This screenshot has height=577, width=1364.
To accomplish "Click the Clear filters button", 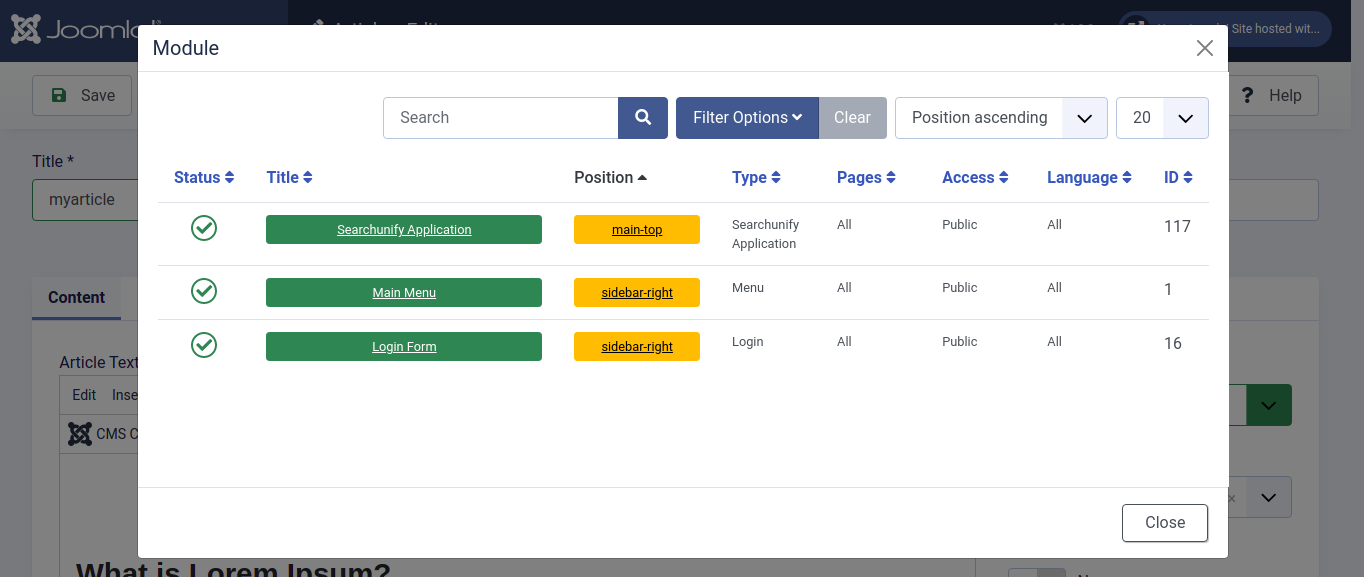I will click(852, 118).
